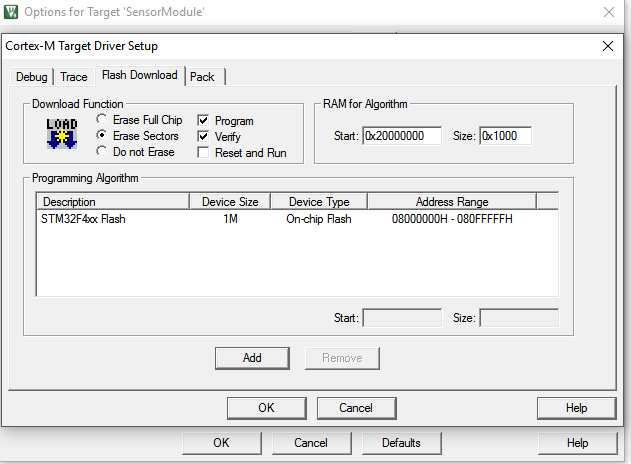Image resolution: width=631 pixels, height=464 pixels.
Task: Click the 08000000H - 080FFFFFH address range
Action: (452, 219)
